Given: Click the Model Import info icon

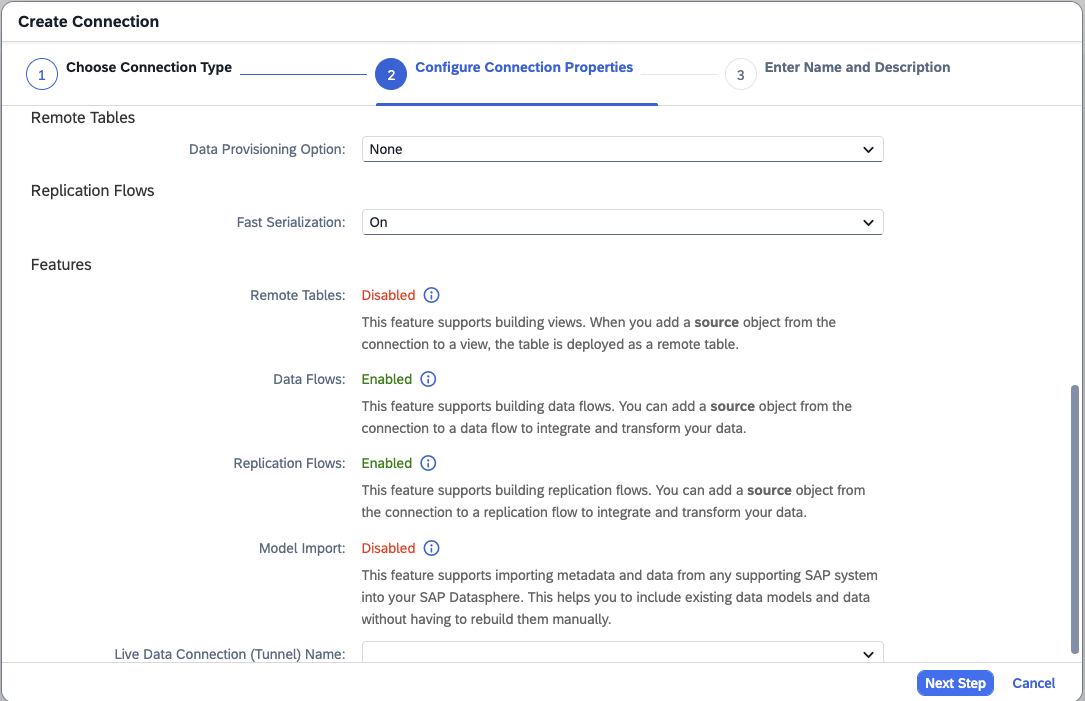Looking at the screenshot, I should 431,548.
